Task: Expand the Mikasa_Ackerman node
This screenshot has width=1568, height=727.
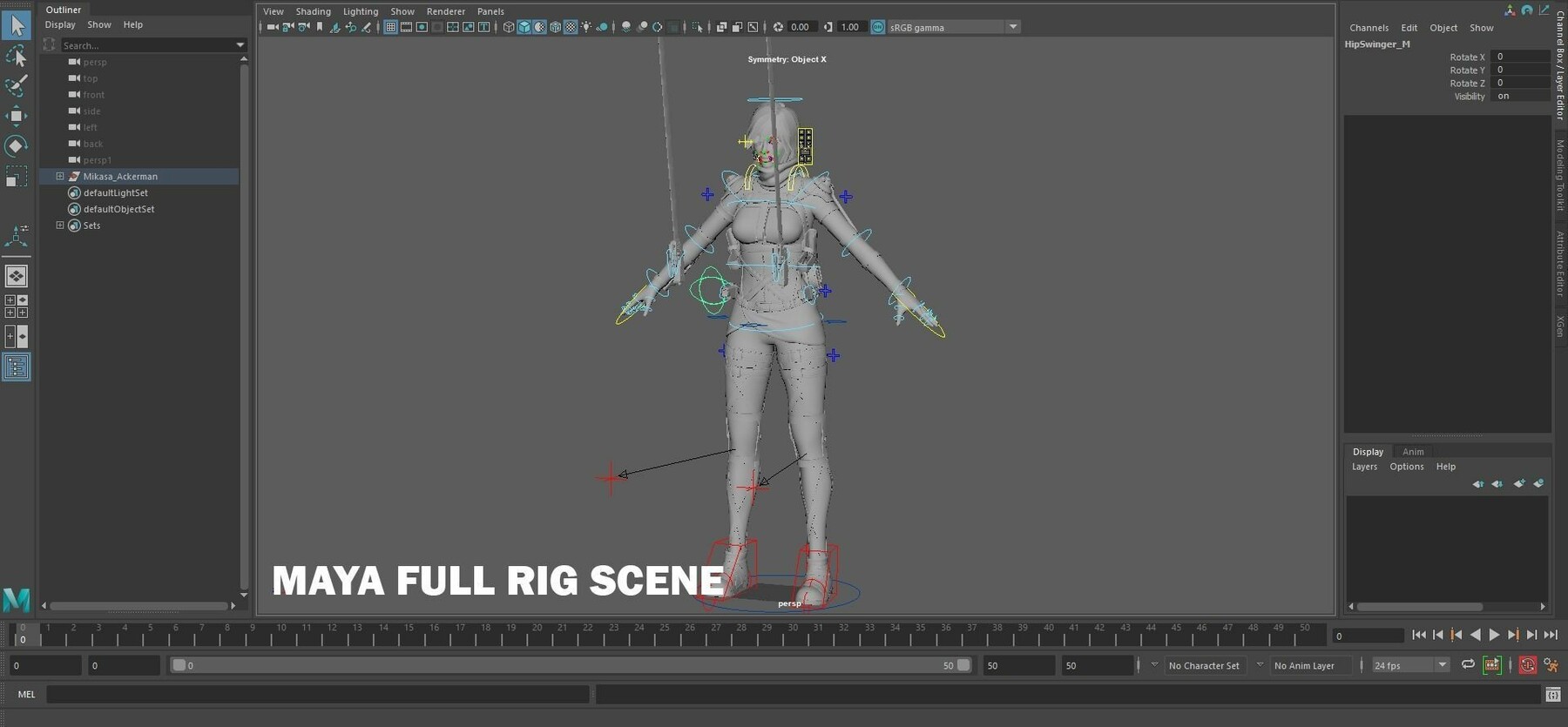Action: click(x=60, y=176)
